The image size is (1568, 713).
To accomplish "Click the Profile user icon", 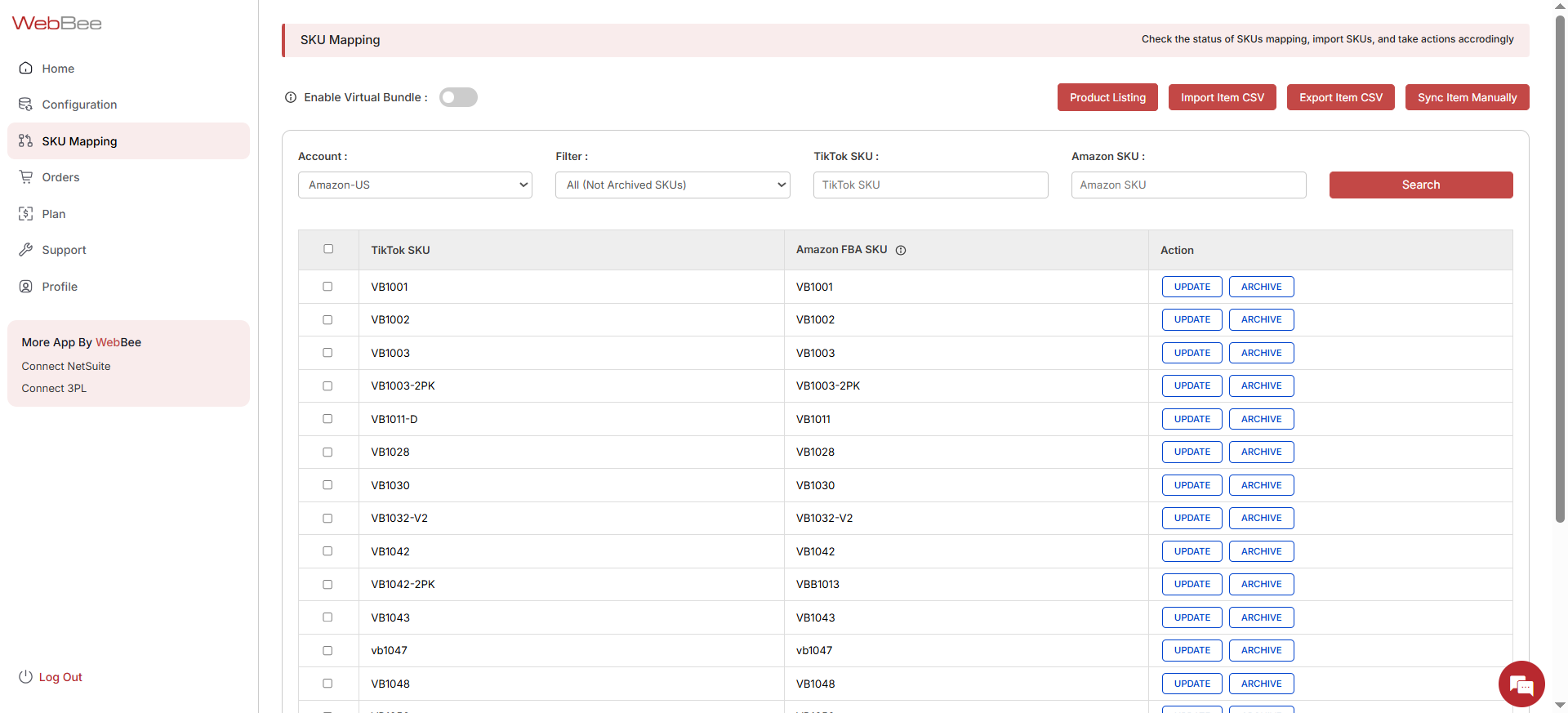I will click(26, 287).
